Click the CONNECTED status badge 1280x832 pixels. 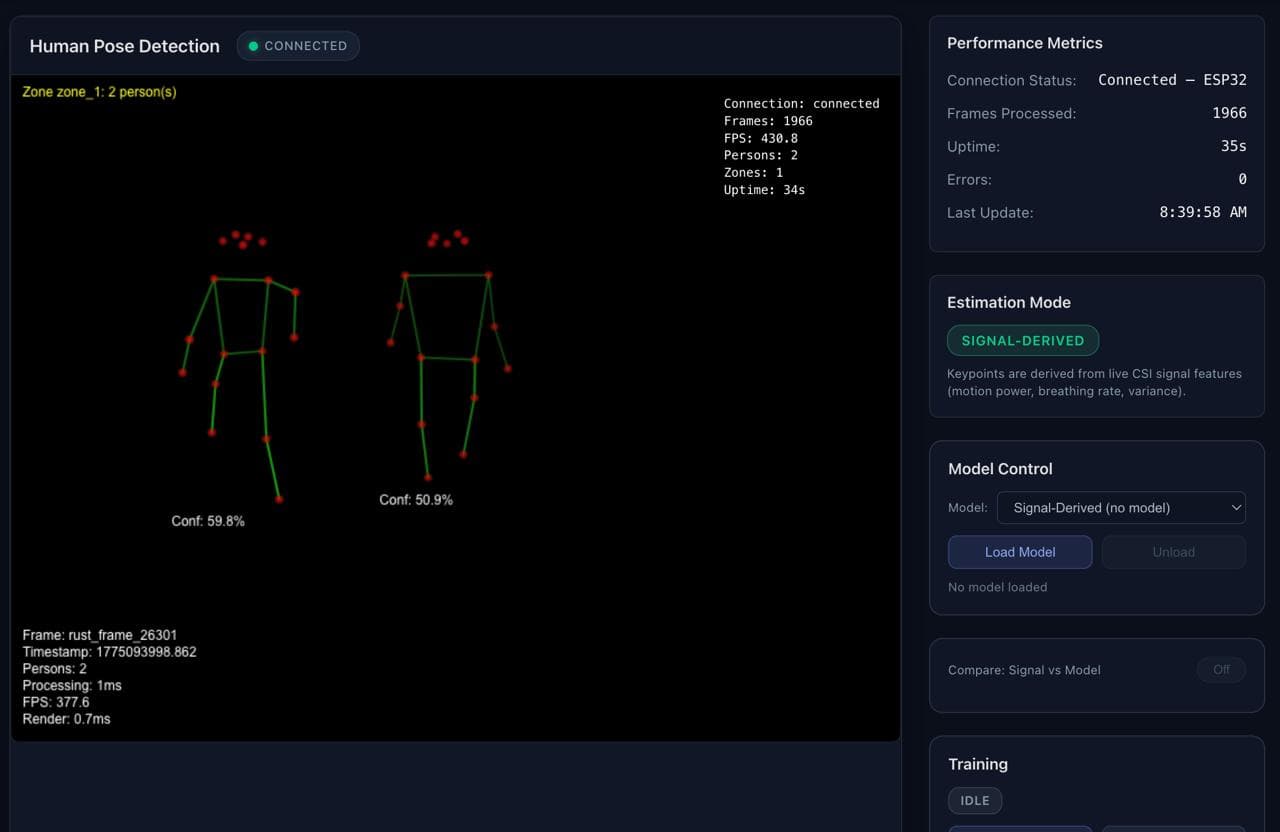click(298, 46)
